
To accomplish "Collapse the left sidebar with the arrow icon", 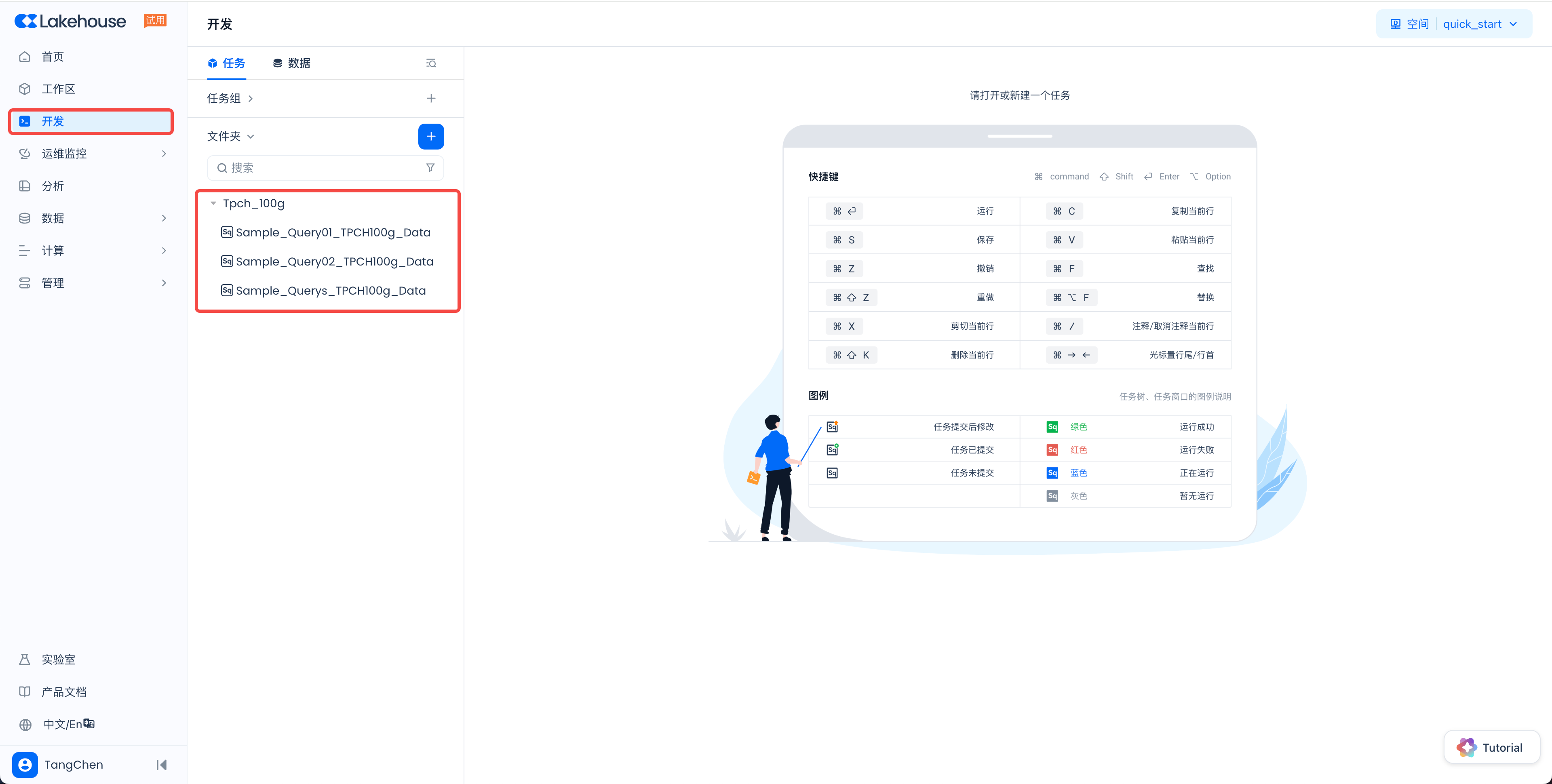I will pyautogui.click(x=162, y=764).
